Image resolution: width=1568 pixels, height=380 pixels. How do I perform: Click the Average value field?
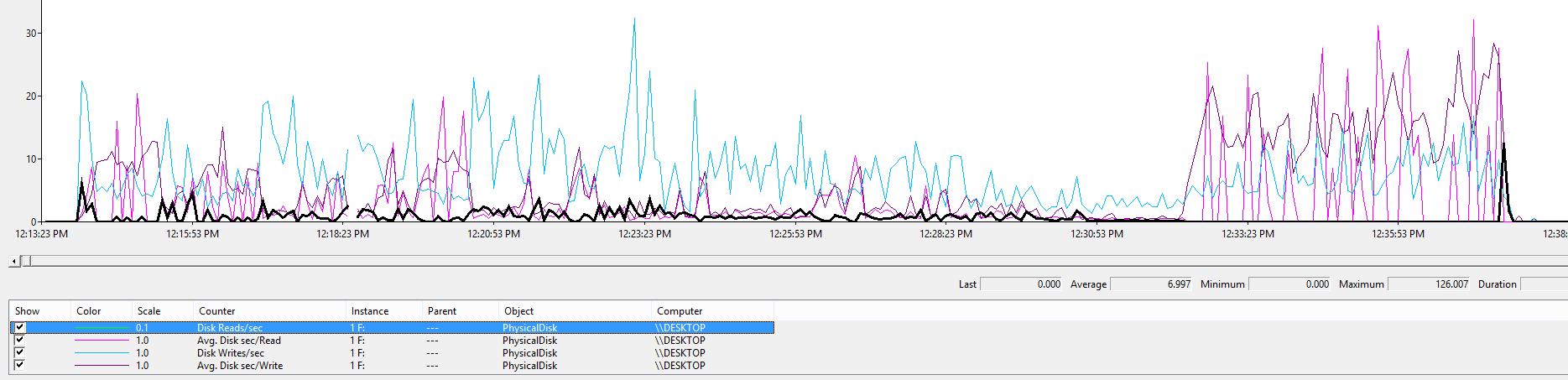[1151, 284]
